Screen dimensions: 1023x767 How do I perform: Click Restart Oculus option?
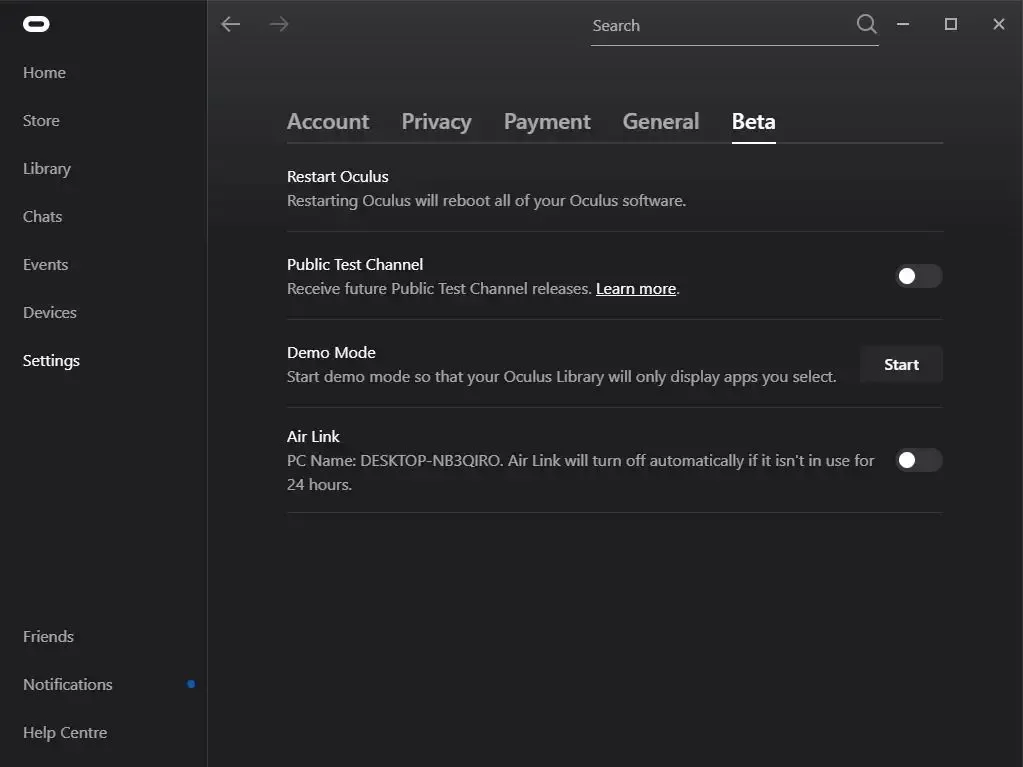(x=338, y=177)
